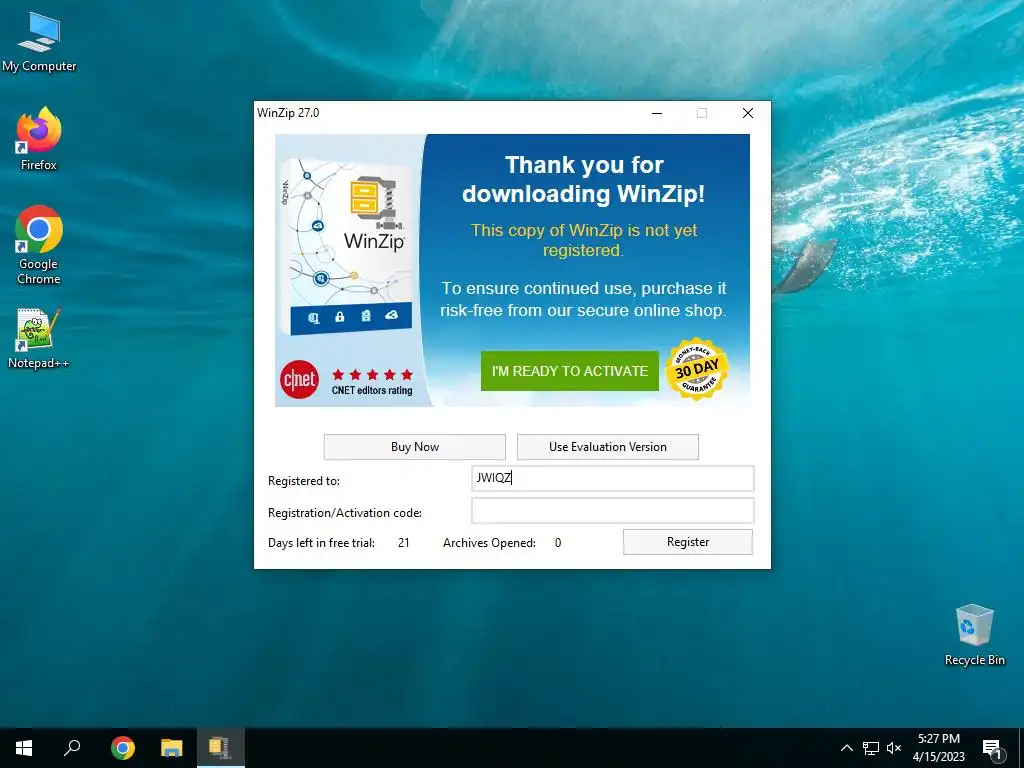Focus the Registered to name field

tap(613, 478)
